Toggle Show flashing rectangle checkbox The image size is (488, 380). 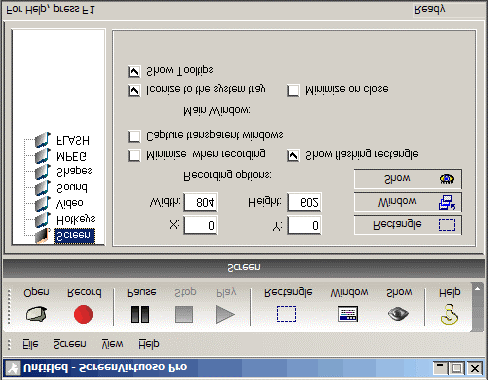point(293,155)
